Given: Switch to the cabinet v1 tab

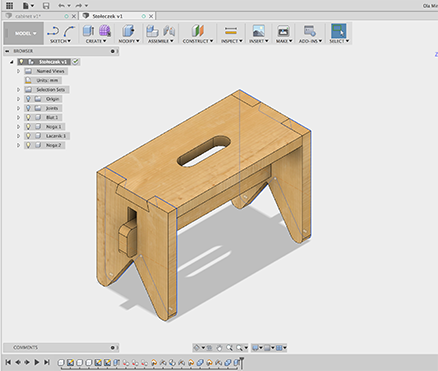Looking at the screenshot, I should click(x=28, y=16).
